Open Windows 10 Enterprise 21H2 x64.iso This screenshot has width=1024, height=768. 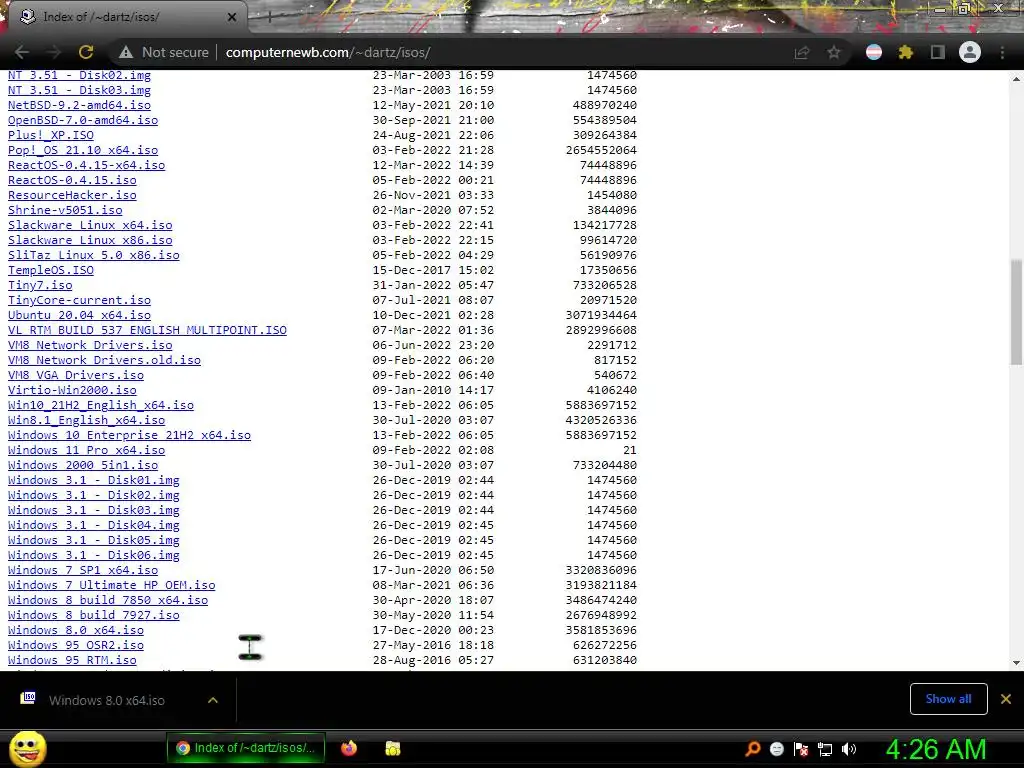129,436
